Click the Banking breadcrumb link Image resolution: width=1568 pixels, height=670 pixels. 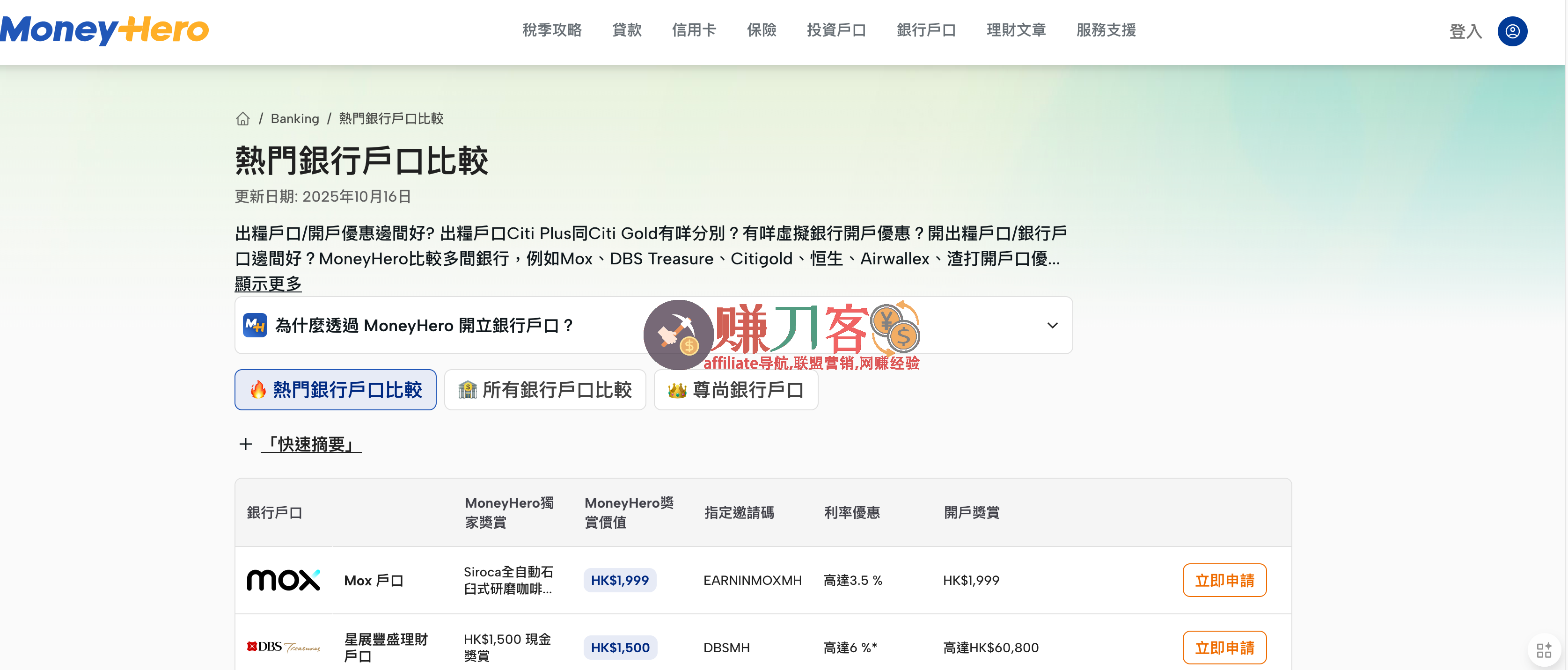pos(294,119)
